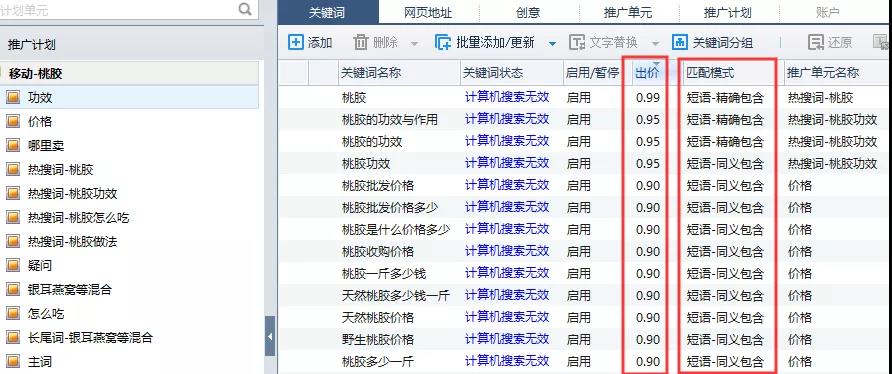Click the search magnifier icon
Viewport: 892px width, 374px height.
tap(245, 9)
